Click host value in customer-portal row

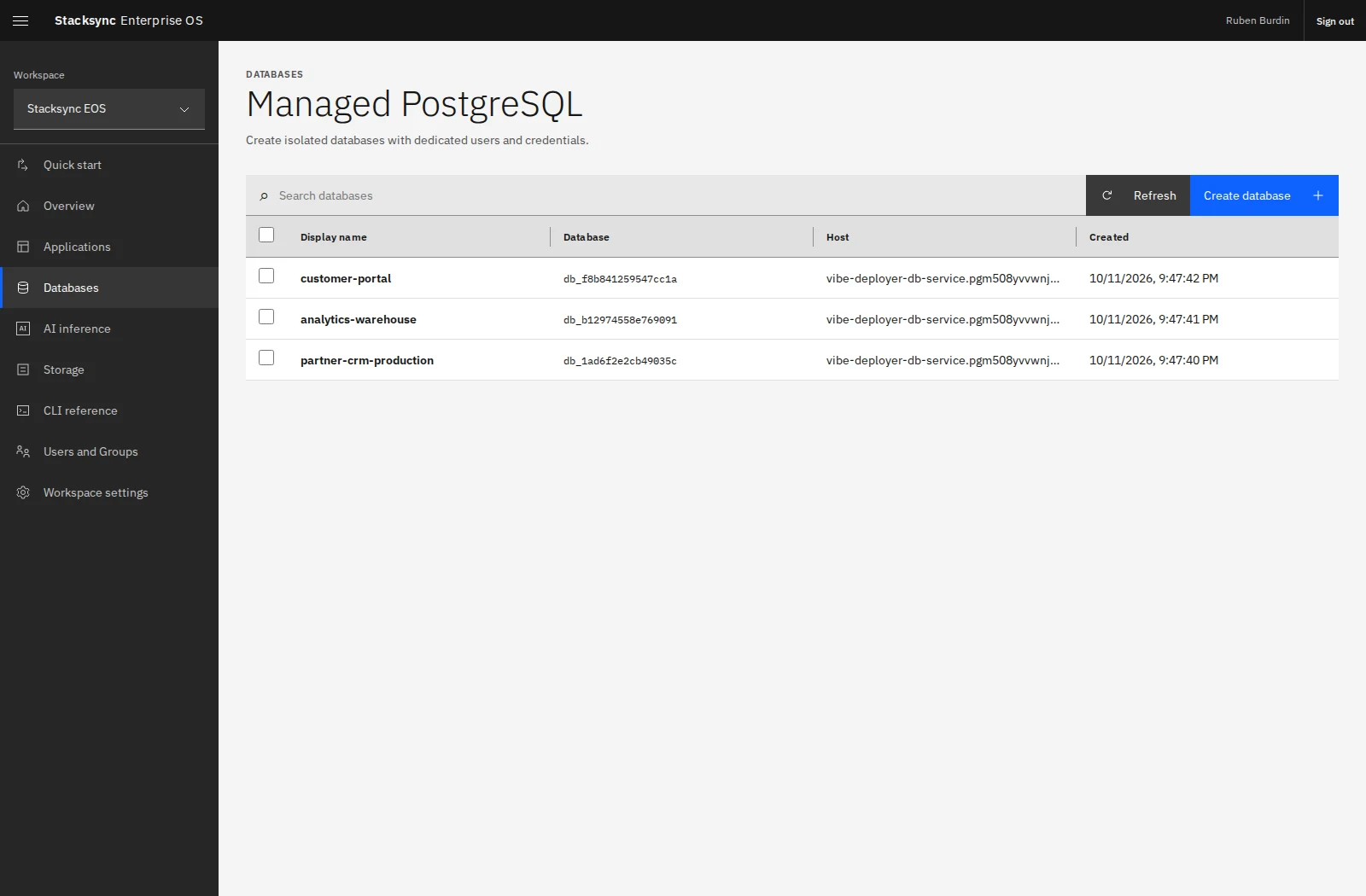pyautogui.click(x=943, y=278)
